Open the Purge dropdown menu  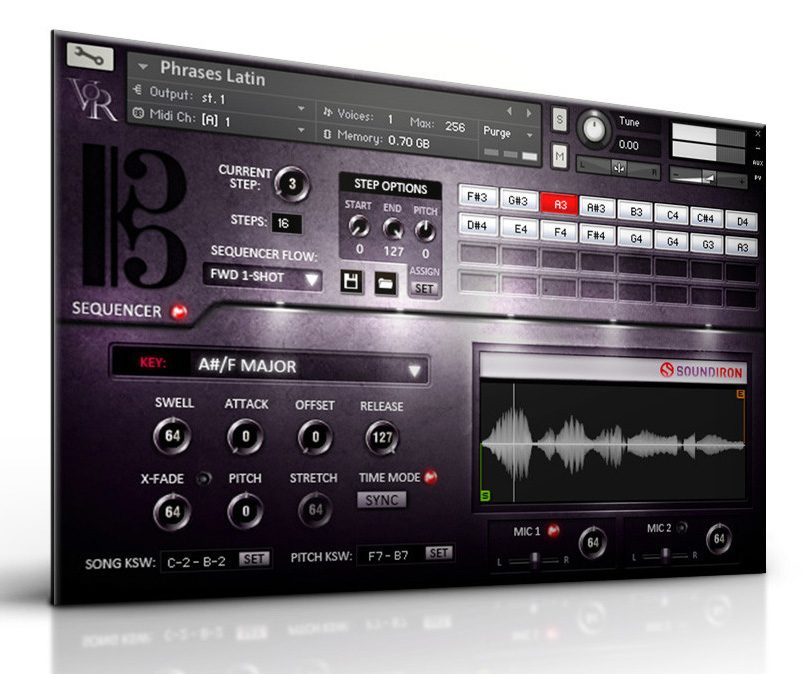(530, 135)
